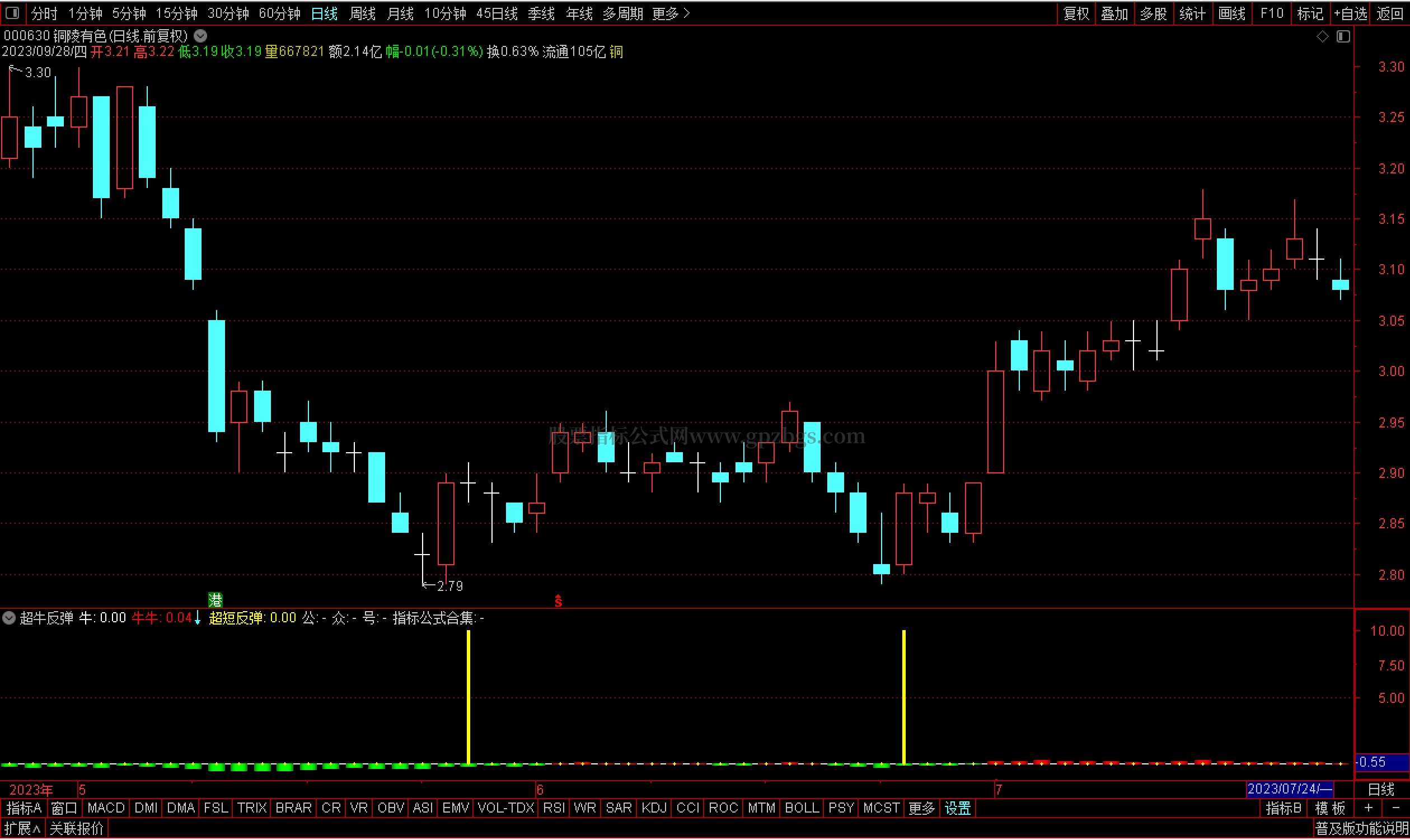
Task: Click the +自选 add to watchlist button
Action: [1350, 13]
